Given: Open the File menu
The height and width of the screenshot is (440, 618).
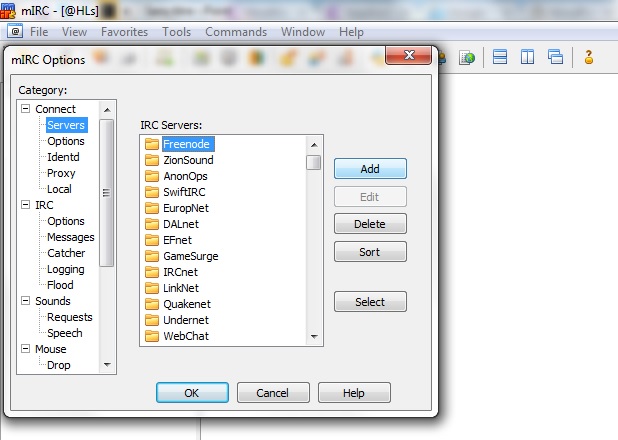Looking at the screenshot, I should [39, 32].
